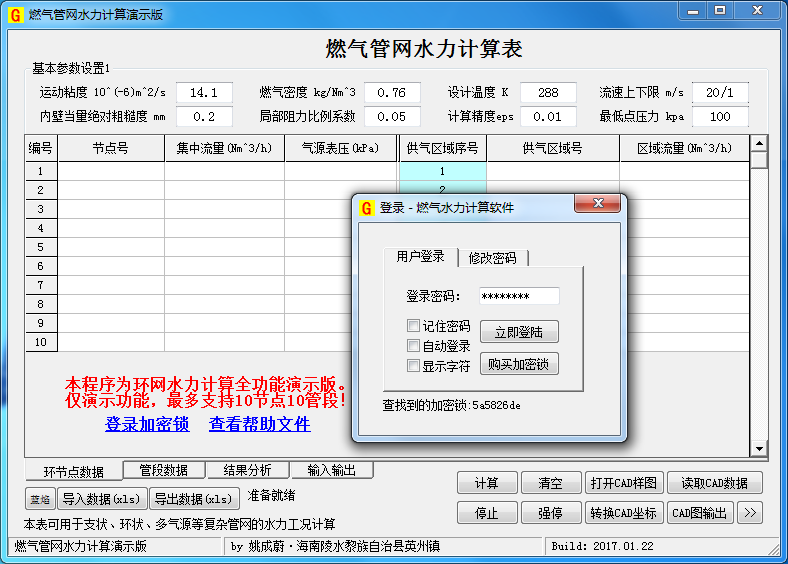Enable the 记住密码 checkbox
Image resolution: width=788 pixels, height=564 pixels.
click(x=413, y=326)
